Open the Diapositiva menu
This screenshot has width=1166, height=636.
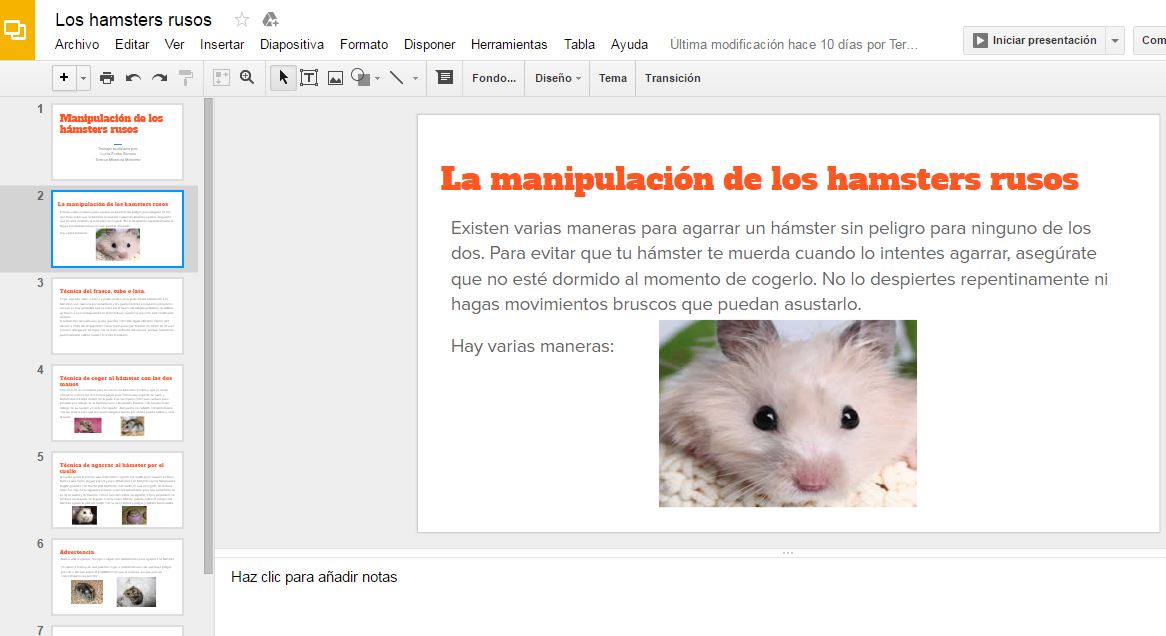pyautogui.click(x=292, y=45)
